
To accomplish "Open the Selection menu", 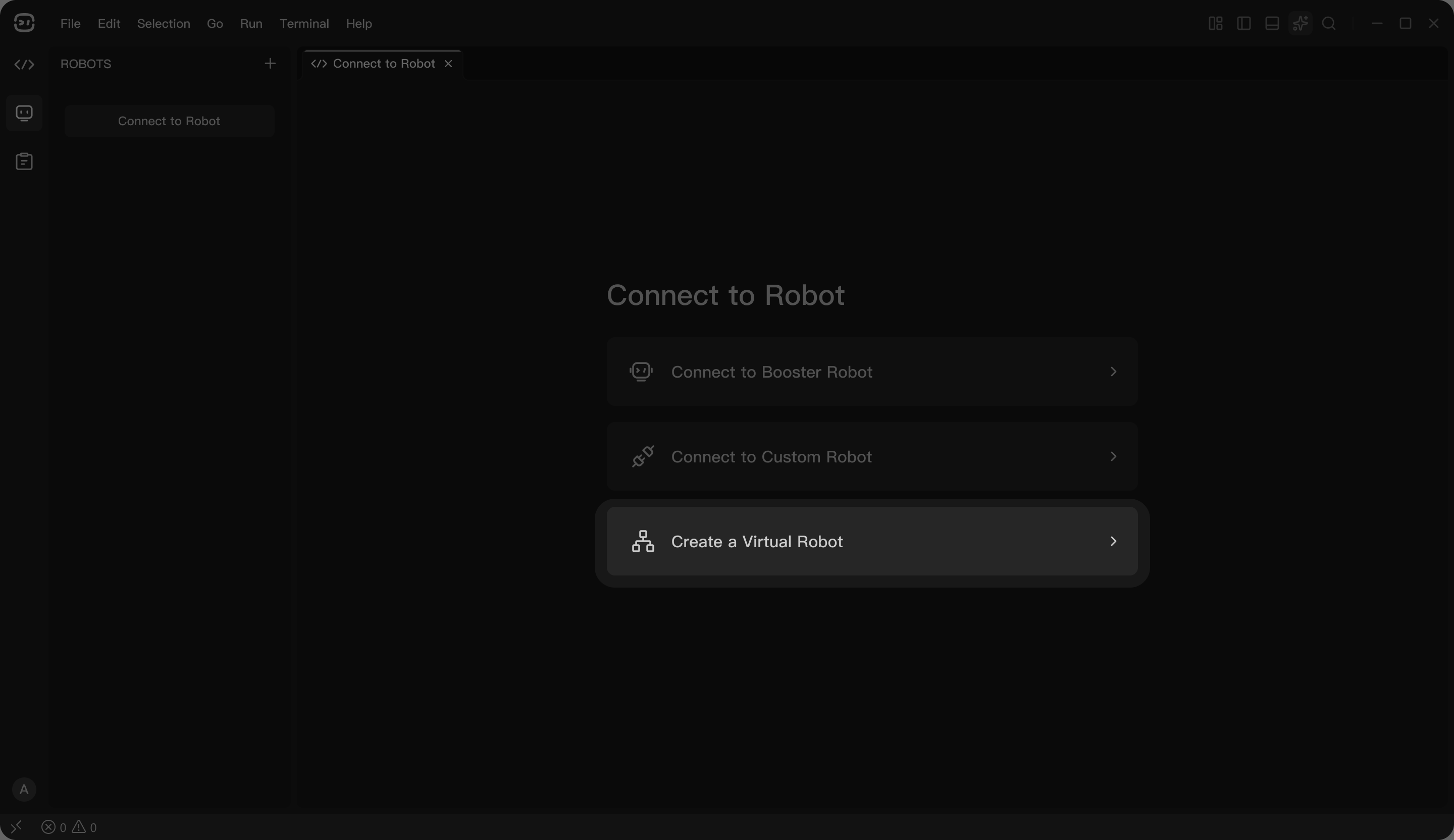I will (163, 24).
